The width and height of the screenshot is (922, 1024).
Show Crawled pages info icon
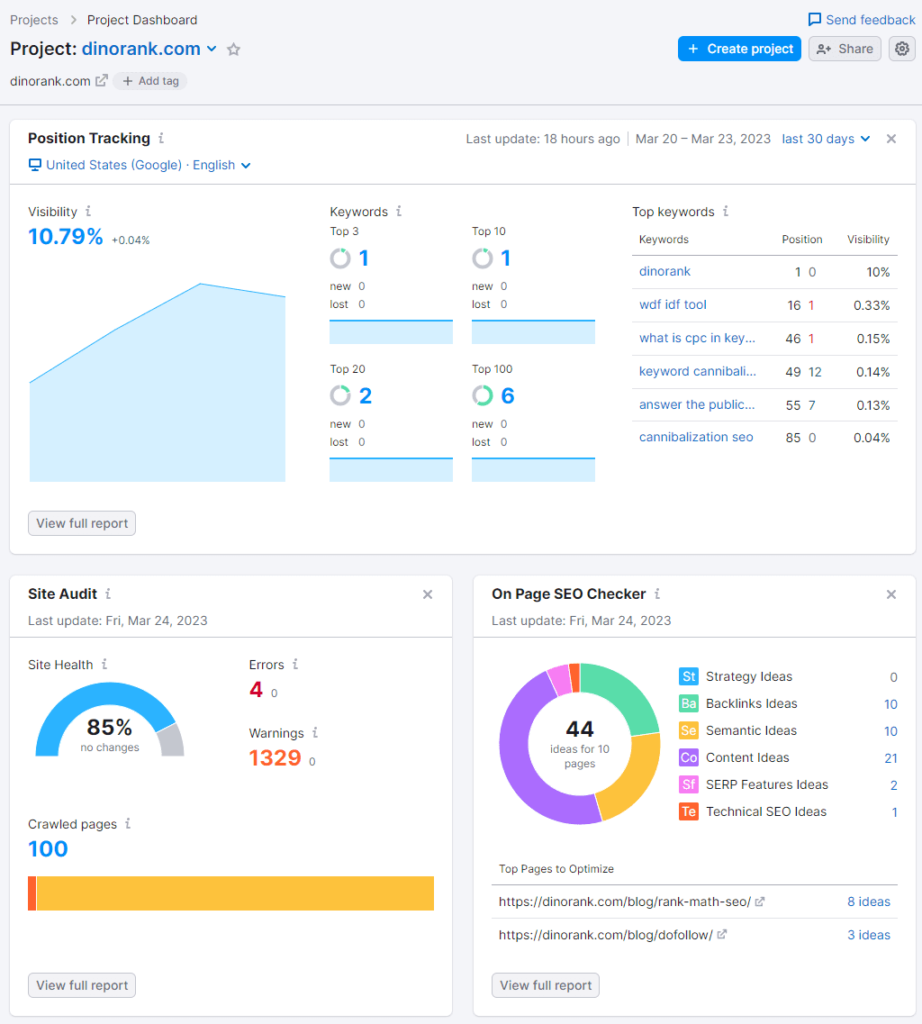click(x=128, y=824)
